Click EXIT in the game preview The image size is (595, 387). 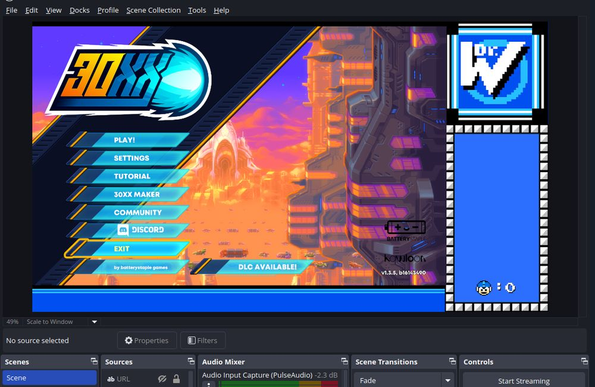tap(127, 249)
